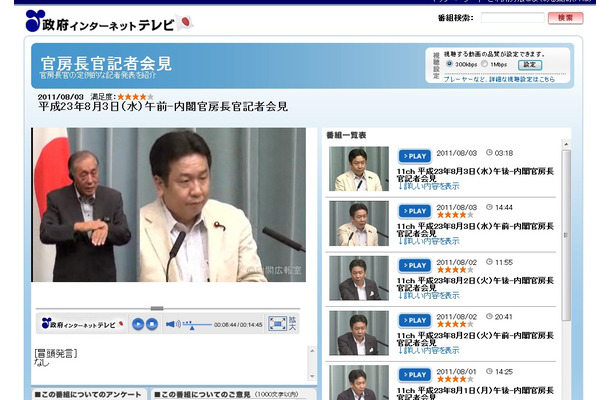This screenshot has width=610, height=400.
Task: Click star rating of 11:55 program
Action: 455,270
